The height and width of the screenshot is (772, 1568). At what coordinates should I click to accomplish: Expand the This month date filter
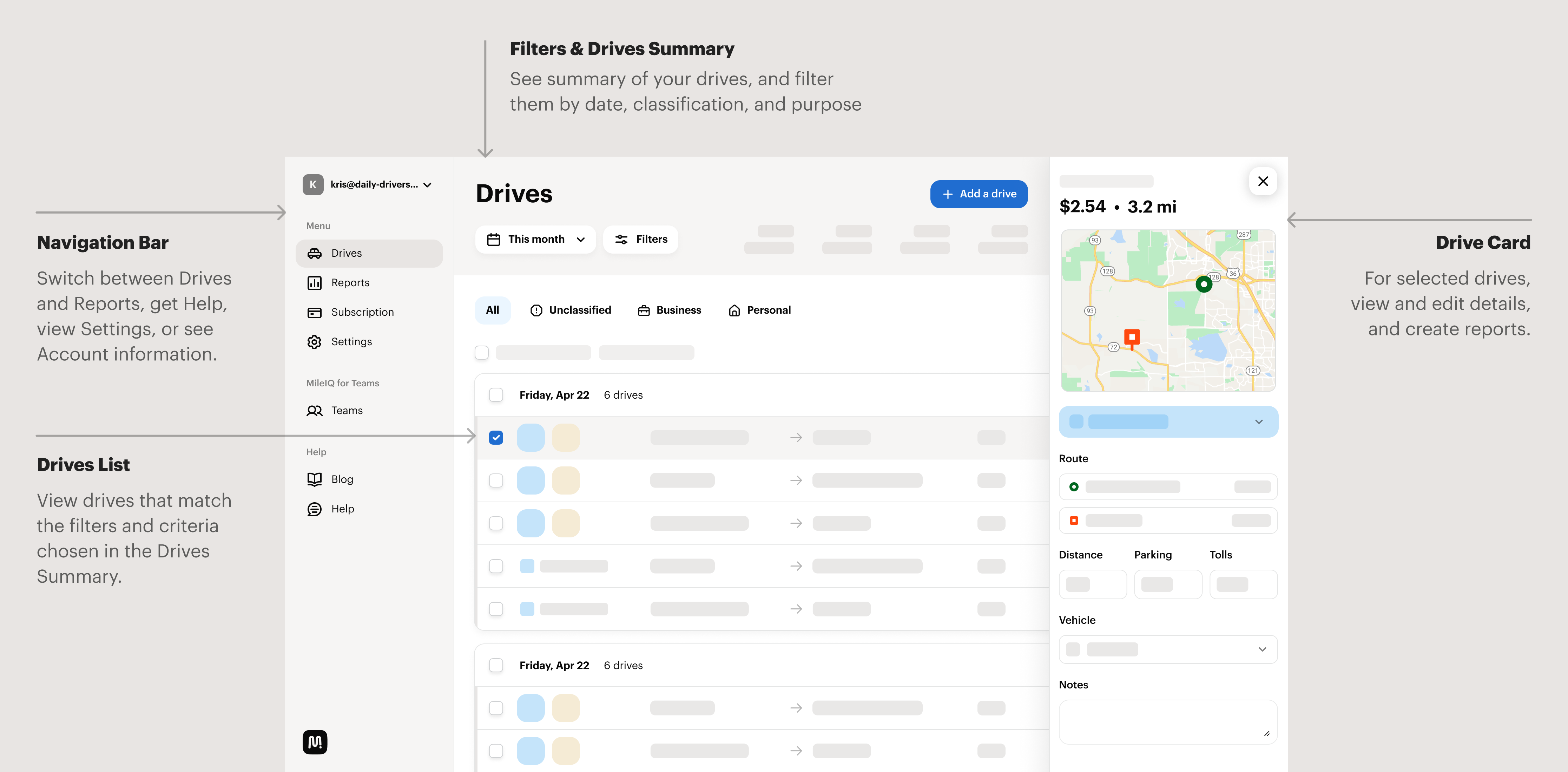[535, 239]
